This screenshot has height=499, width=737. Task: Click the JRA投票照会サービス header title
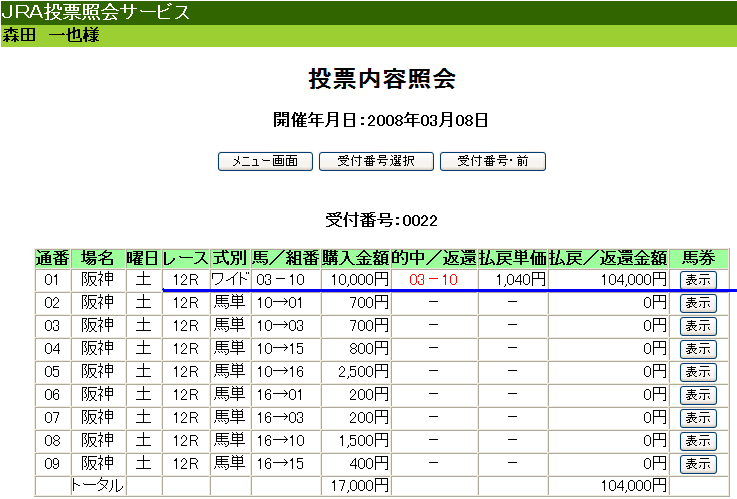point(95,12)
